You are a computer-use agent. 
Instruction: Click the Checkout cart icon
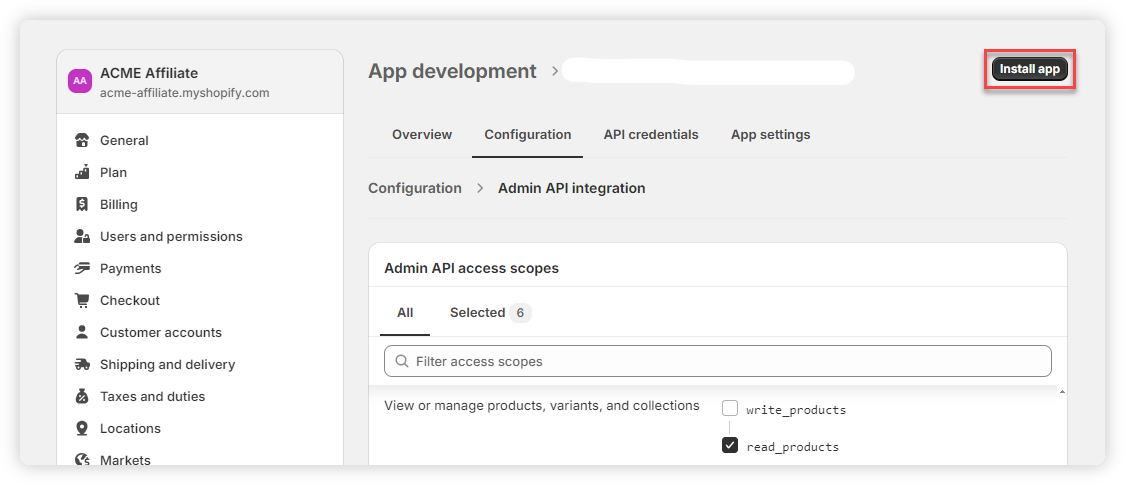82,301
